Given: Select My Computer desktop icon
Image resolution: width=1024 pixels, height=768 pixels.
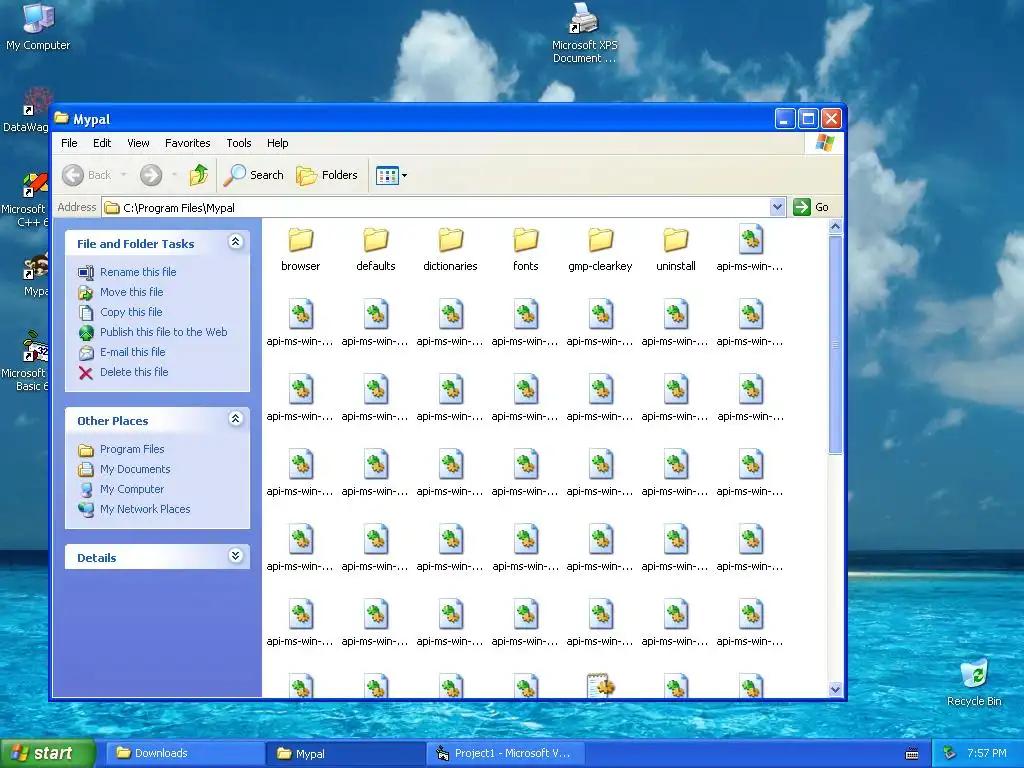Looking at the screenshot, I should click(38, 27).
